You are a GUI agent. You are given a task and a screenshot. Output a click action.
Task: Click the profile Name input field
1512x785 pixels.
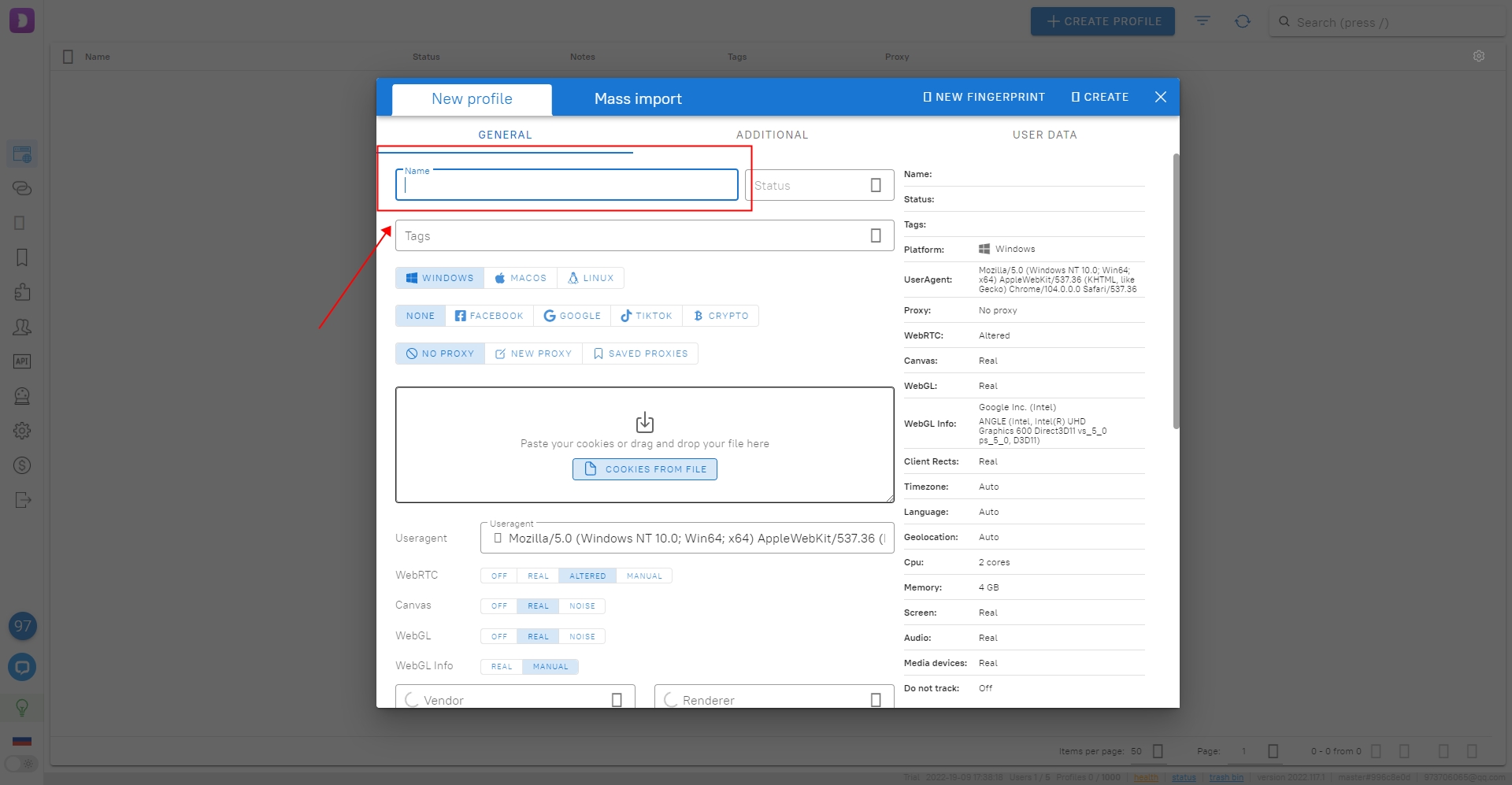pos(566,186)
